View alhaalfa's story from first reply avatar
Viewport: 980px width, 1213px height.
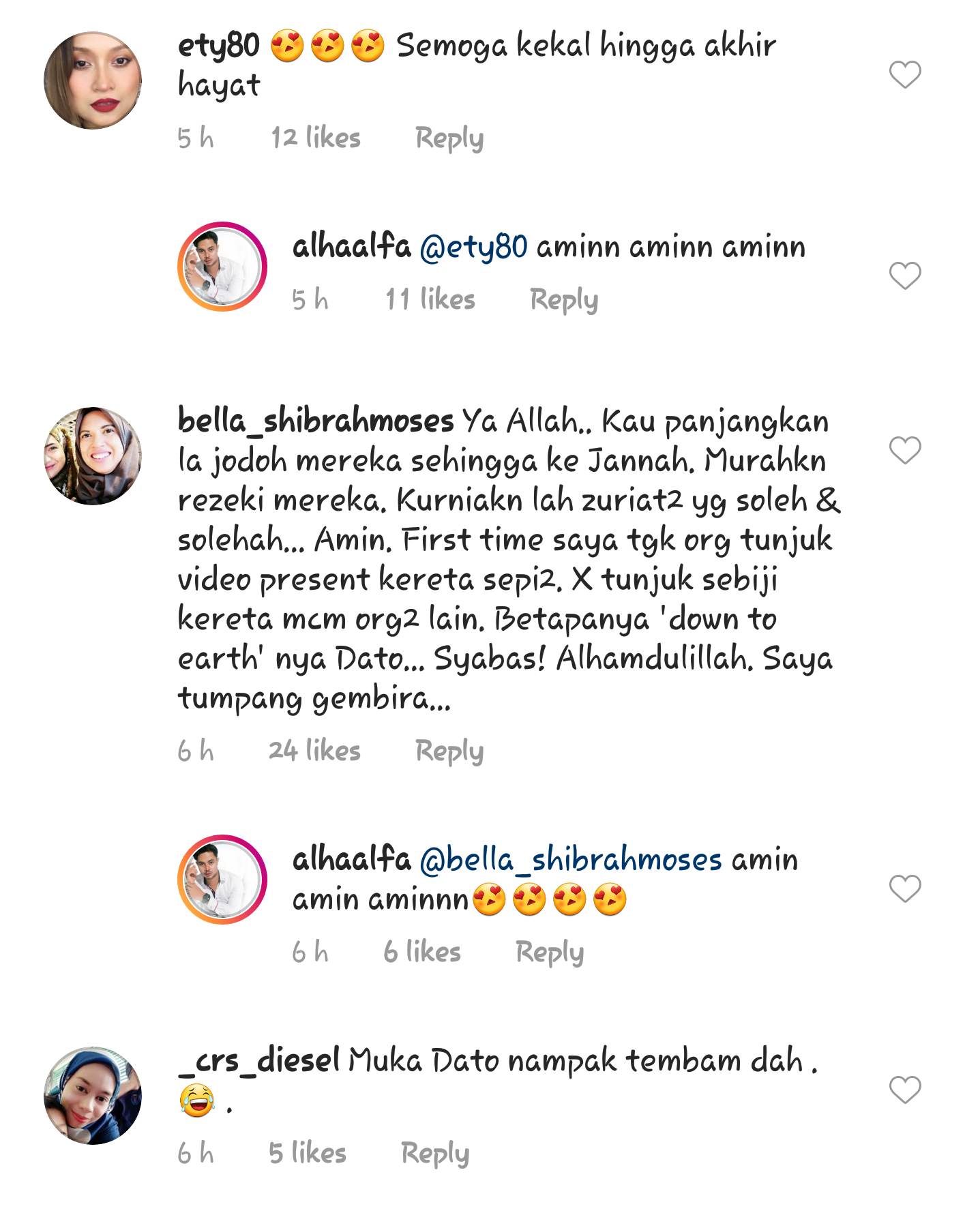point(222,267)
